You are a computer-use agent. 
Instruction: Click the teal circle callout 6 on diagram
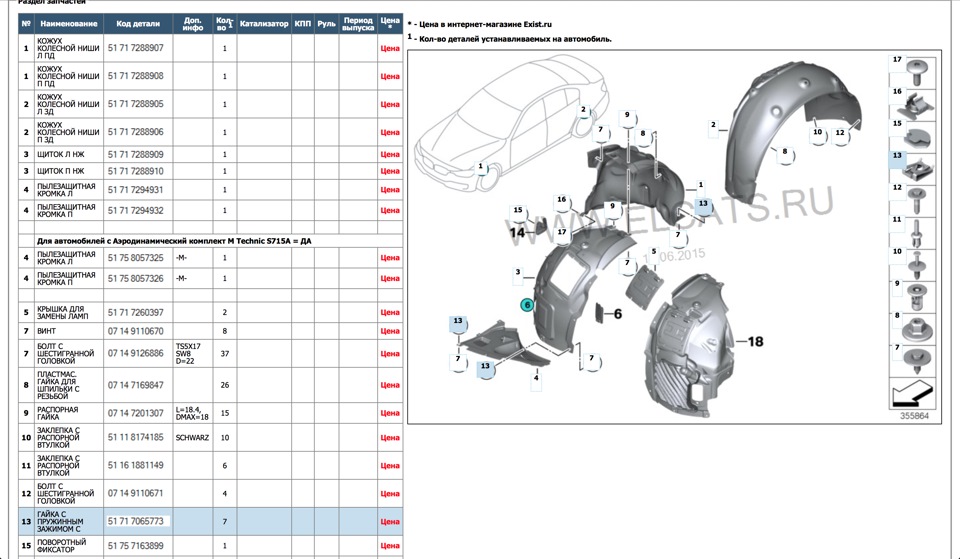point(527,304)
